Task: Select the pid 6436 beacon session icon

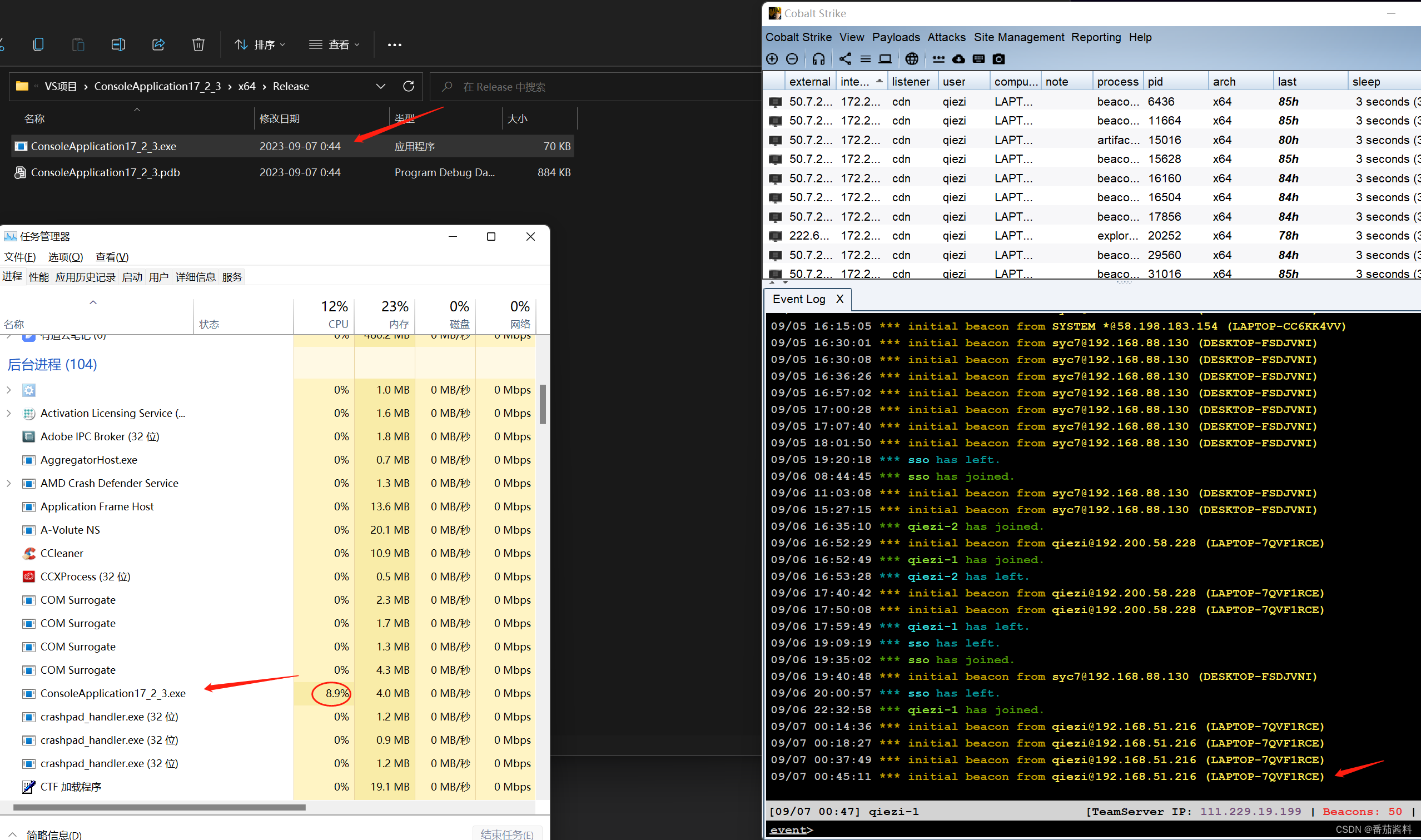Action: (x=776, y=102)
